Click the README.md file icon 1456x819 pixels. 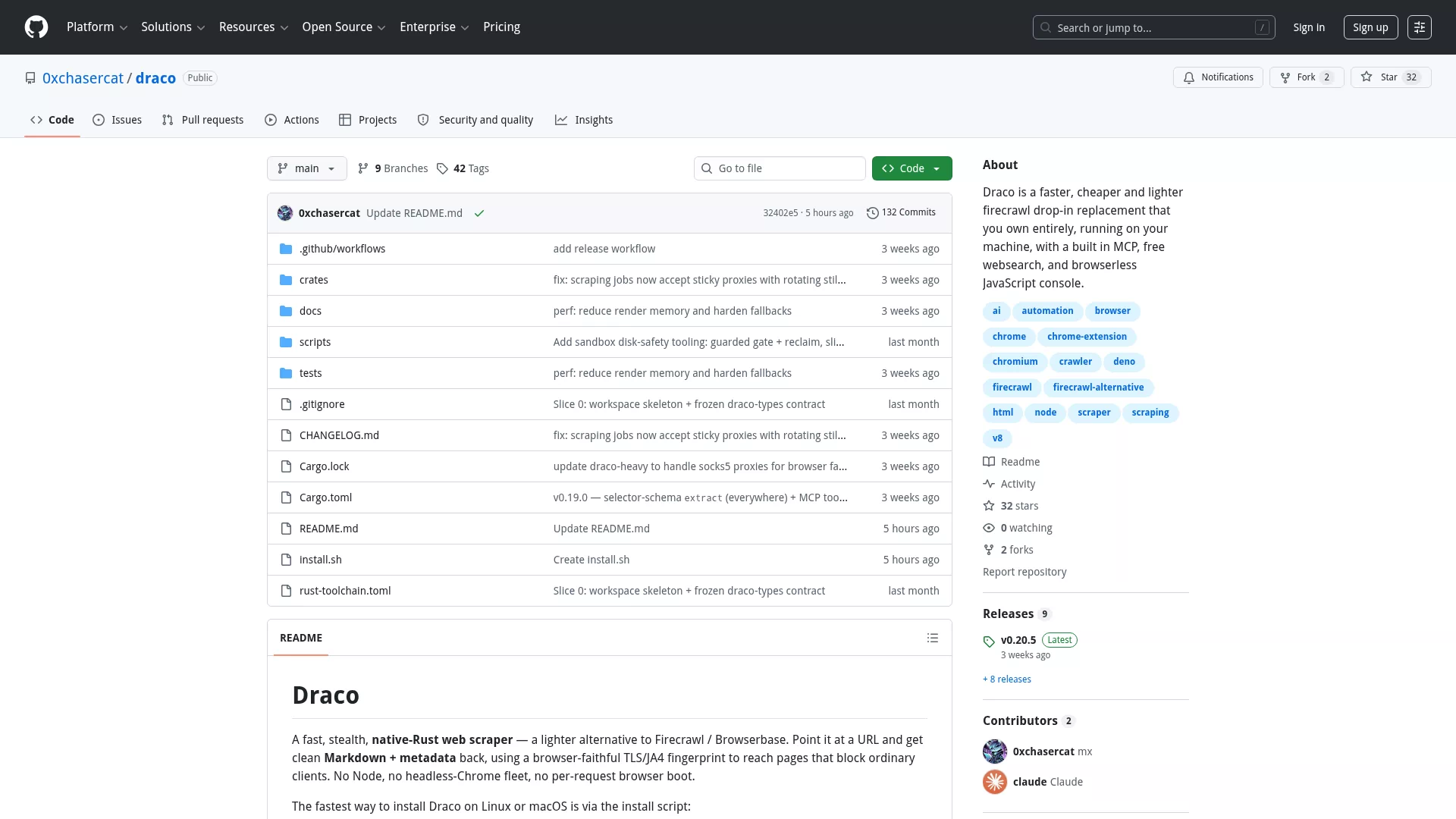286,529
